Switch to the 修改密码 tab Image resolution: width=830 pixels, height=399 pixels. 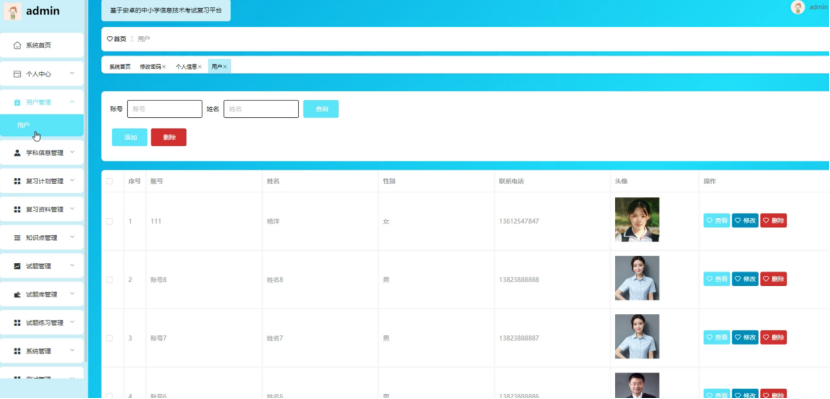pos(150,67)
